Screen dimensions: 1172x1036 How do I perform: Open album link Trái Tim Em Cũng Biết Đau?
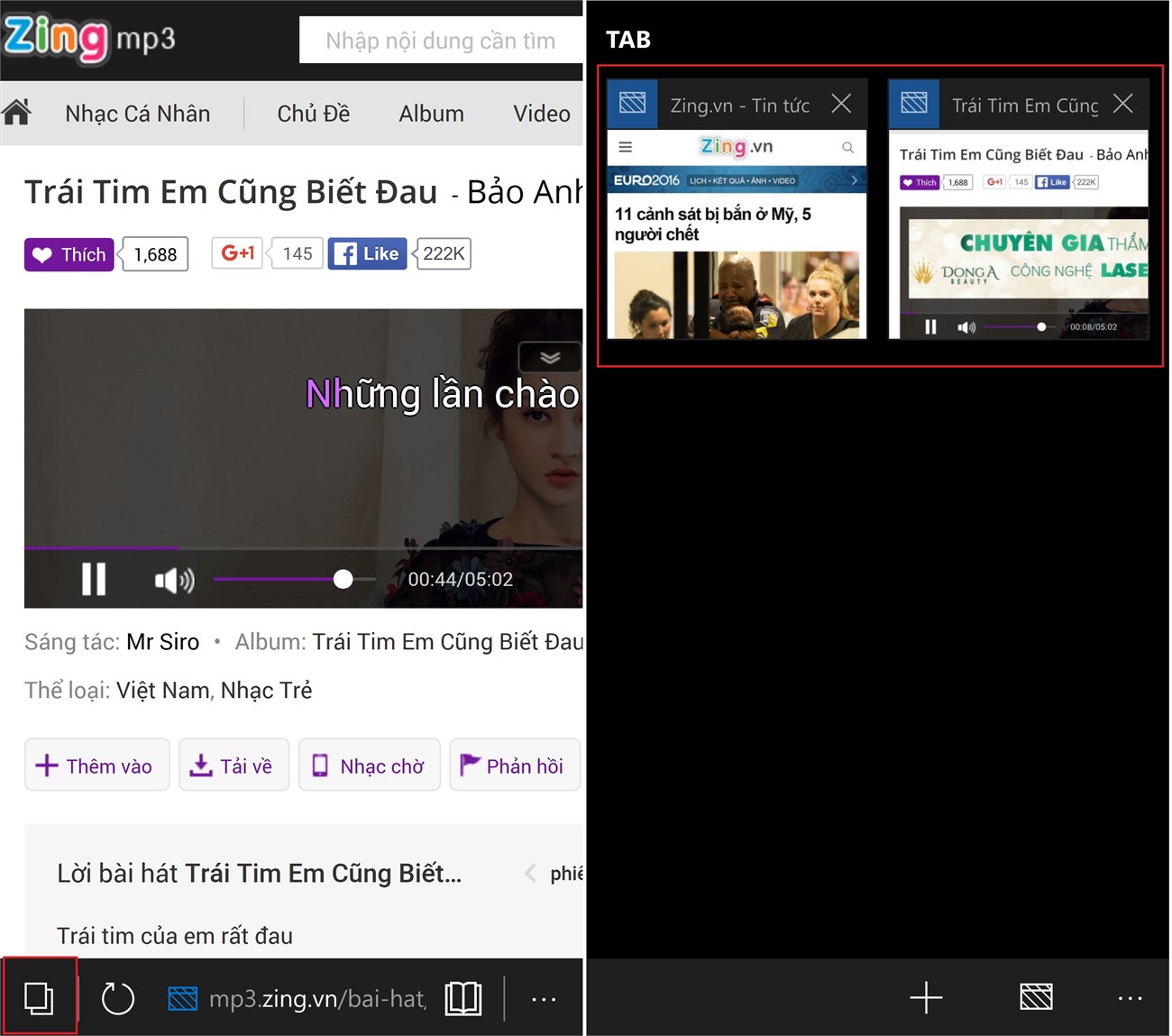click(448, 642)
